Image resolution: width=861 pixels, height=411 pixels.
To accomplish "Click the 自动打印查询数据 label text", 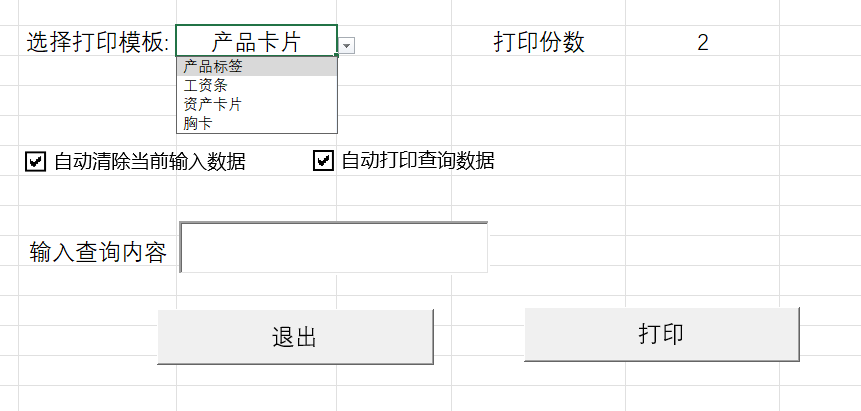I will 418,161.
